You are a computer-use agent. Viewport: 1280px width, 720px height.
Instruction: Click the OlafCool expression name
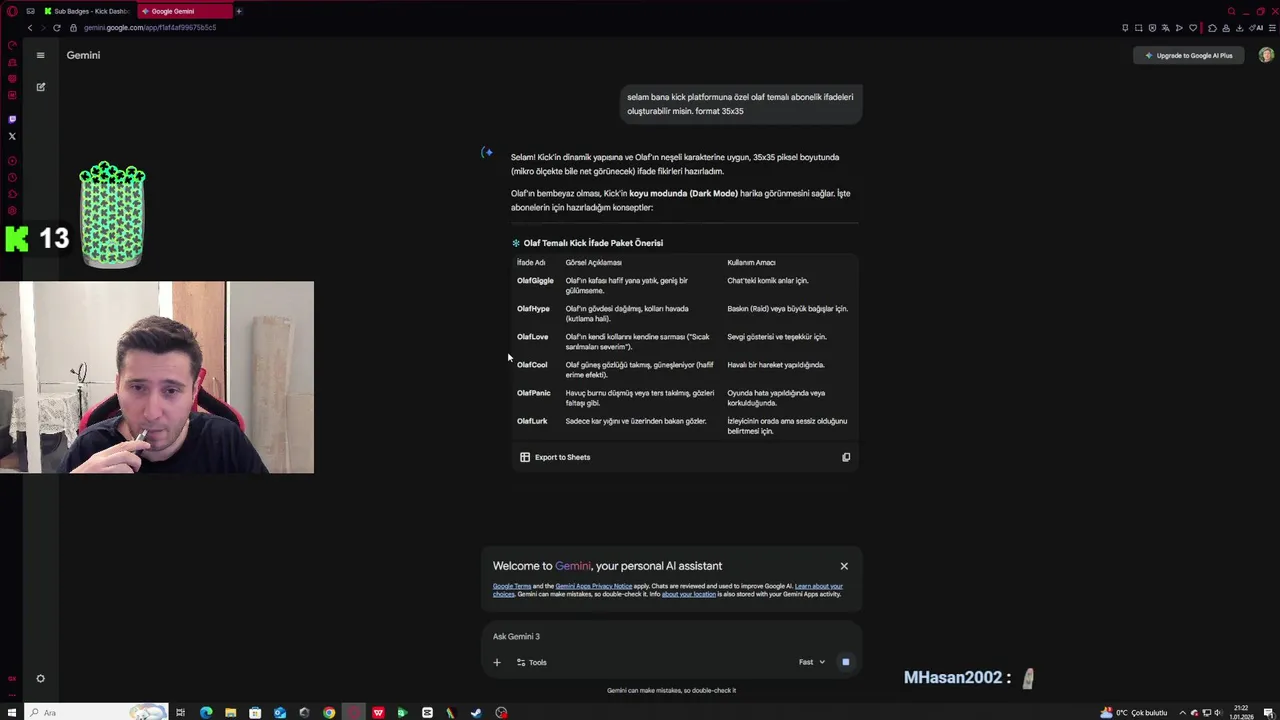point(532,365)
